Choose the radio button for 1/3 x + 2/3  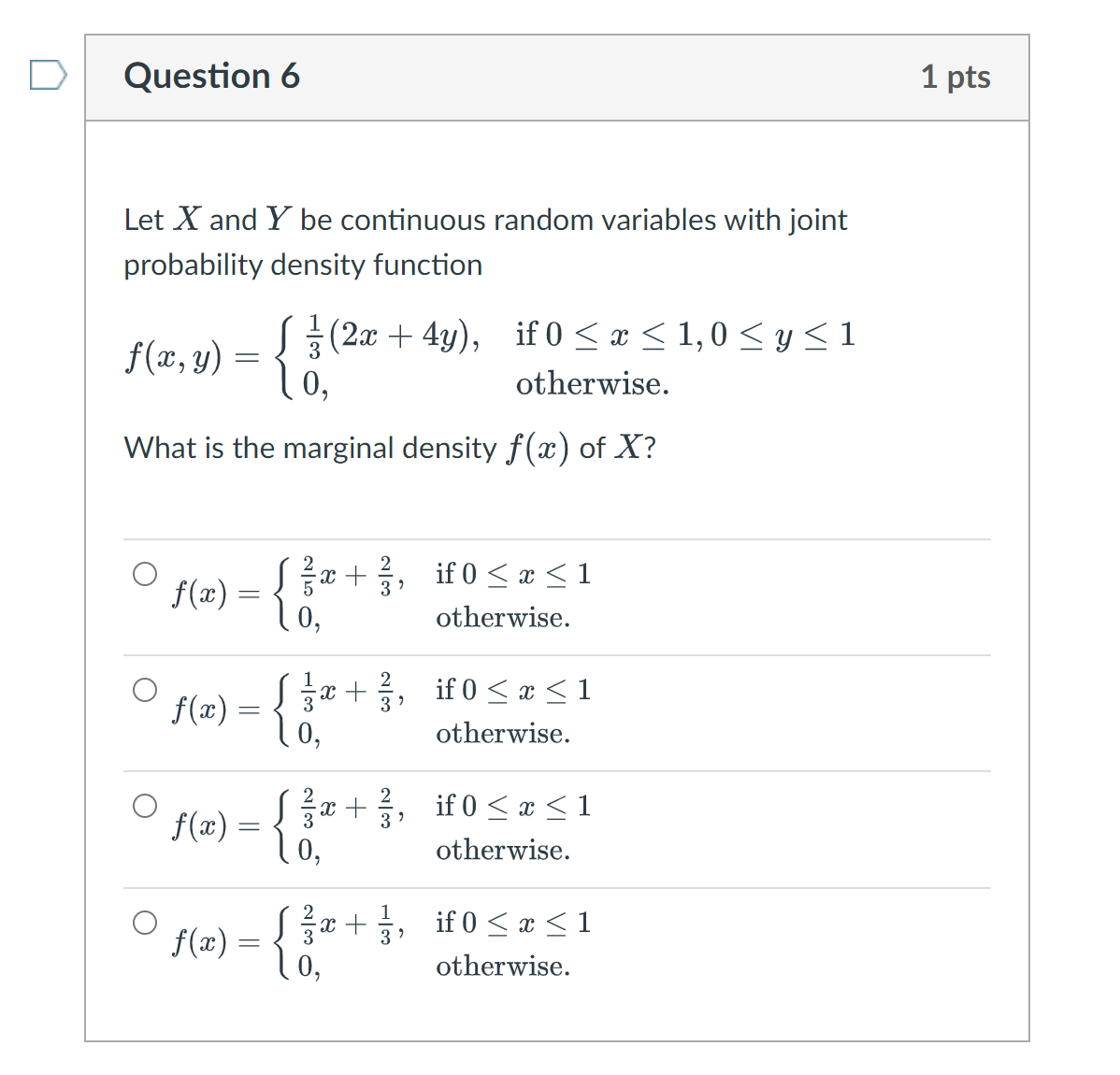pos(145,689)
